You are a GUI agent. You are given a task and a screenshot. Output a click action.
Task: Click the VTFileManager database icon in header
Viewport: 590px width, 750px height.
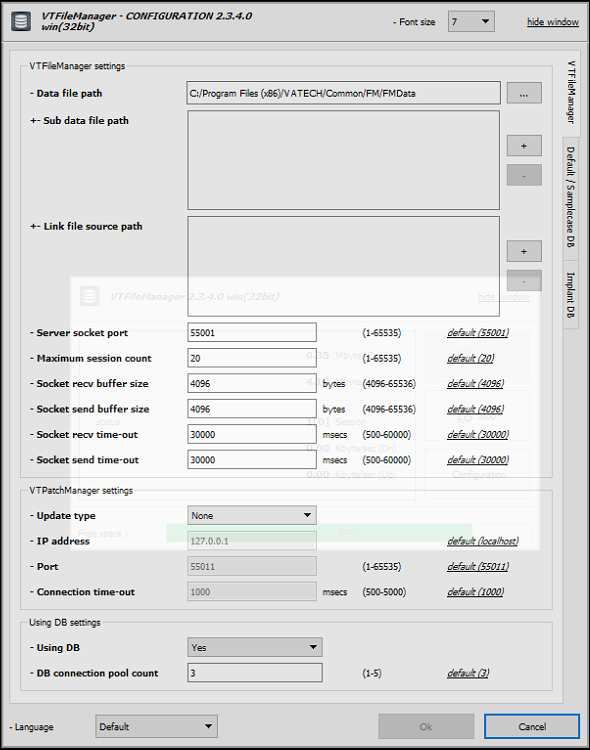pyautogui.click(x=21, y=22)
